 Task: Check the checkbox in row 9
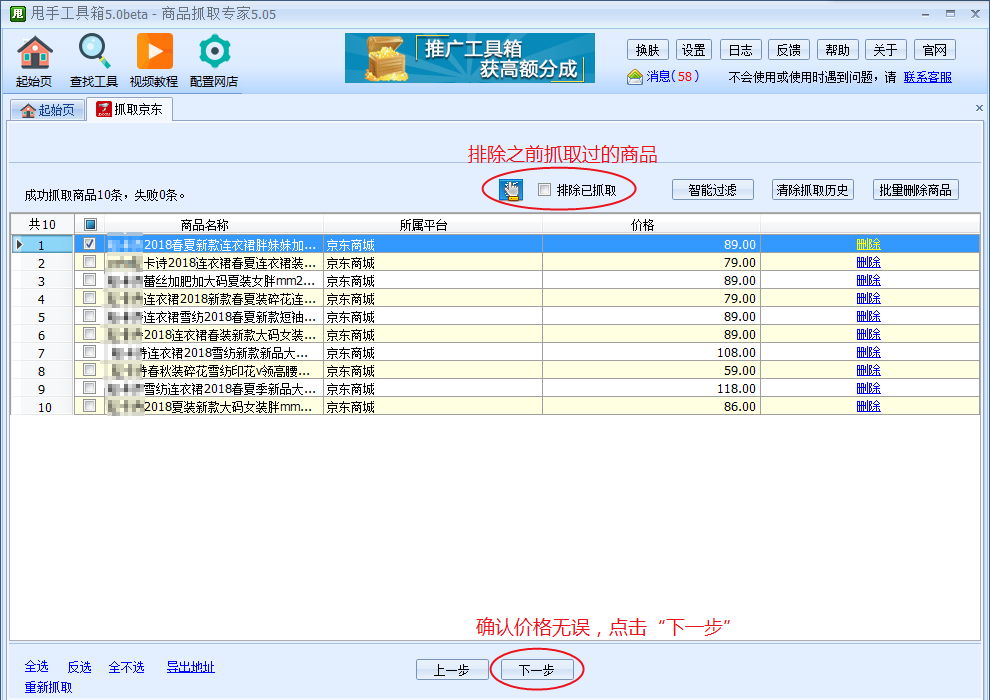[90, 388]
